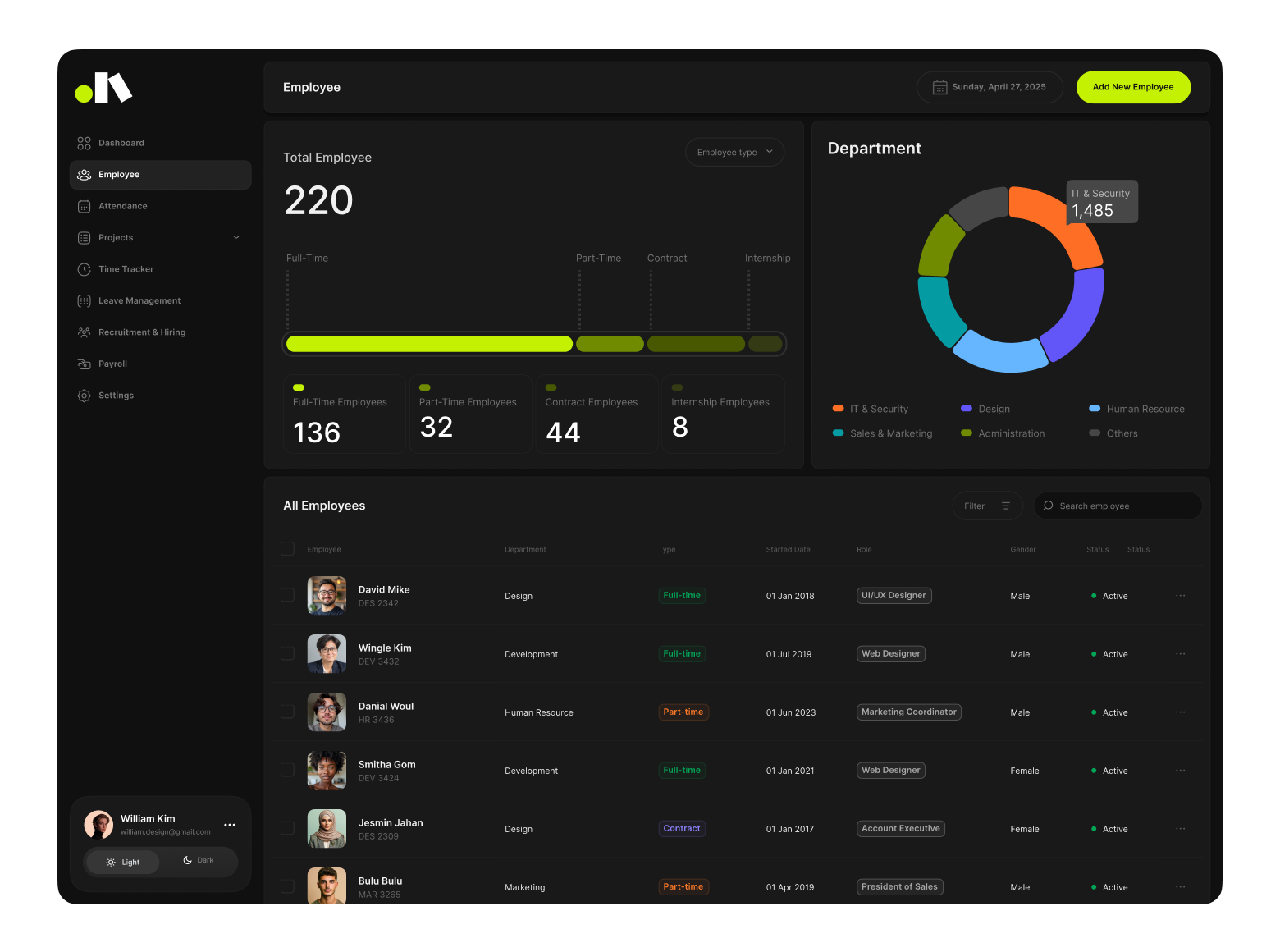This screenshot has height=952, width=1280.
Task: Click the Time Tracker clock icon
Action: point(84,269)
